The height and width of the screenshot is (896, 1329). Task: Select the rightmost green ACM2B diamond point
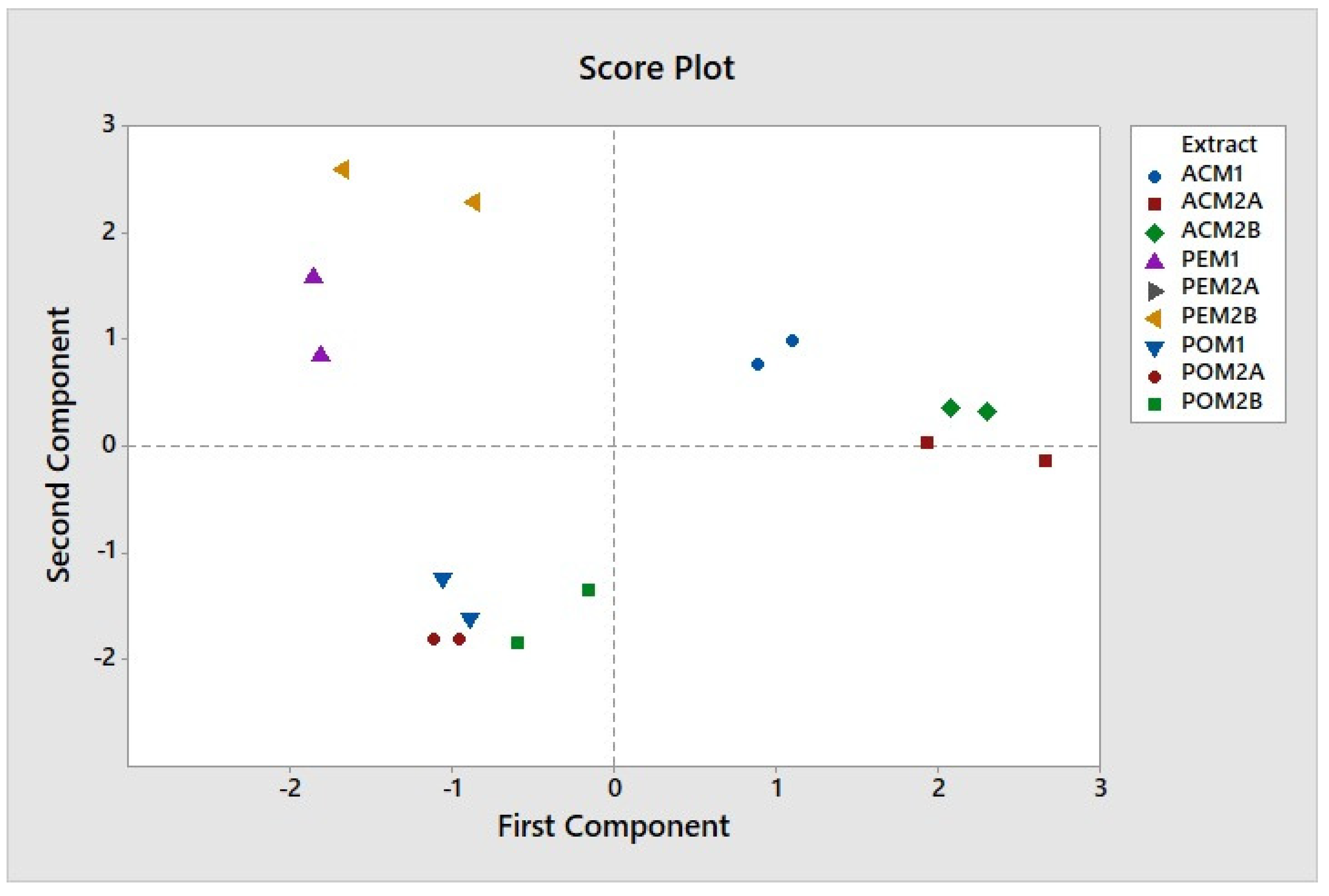pyautogui.click(x=986, y=411)
